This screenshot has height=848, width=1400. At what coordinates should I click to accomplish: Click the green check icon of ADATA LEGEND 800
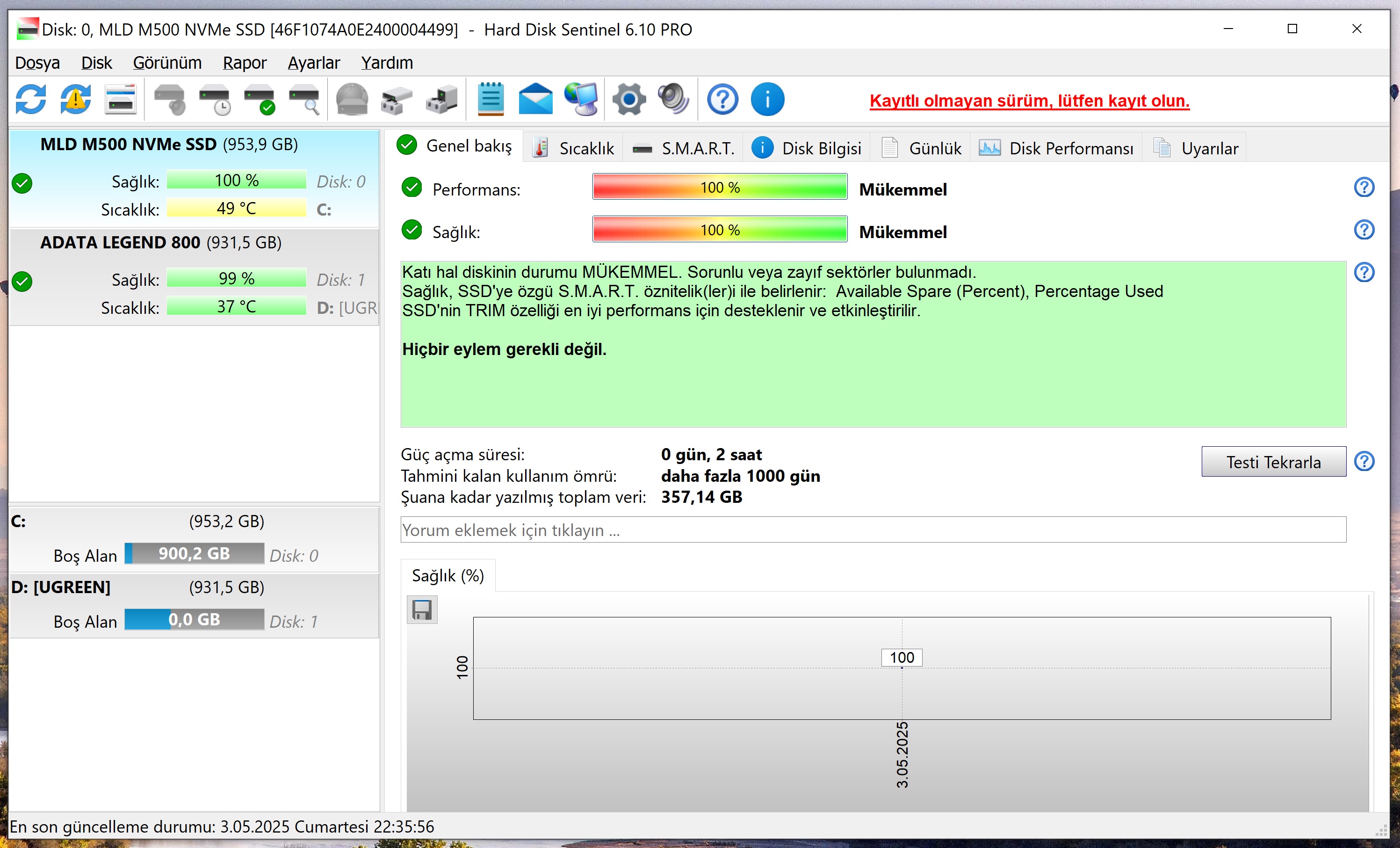coord(22,281)
